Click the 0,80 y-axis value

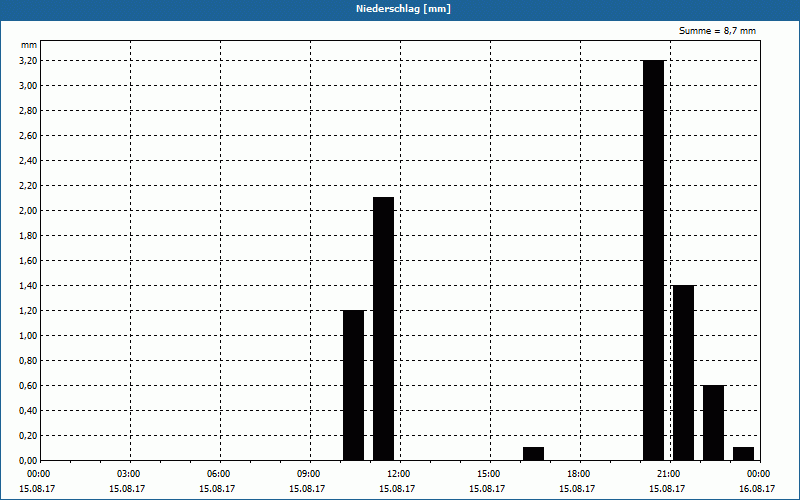click(x=28, y=361)
